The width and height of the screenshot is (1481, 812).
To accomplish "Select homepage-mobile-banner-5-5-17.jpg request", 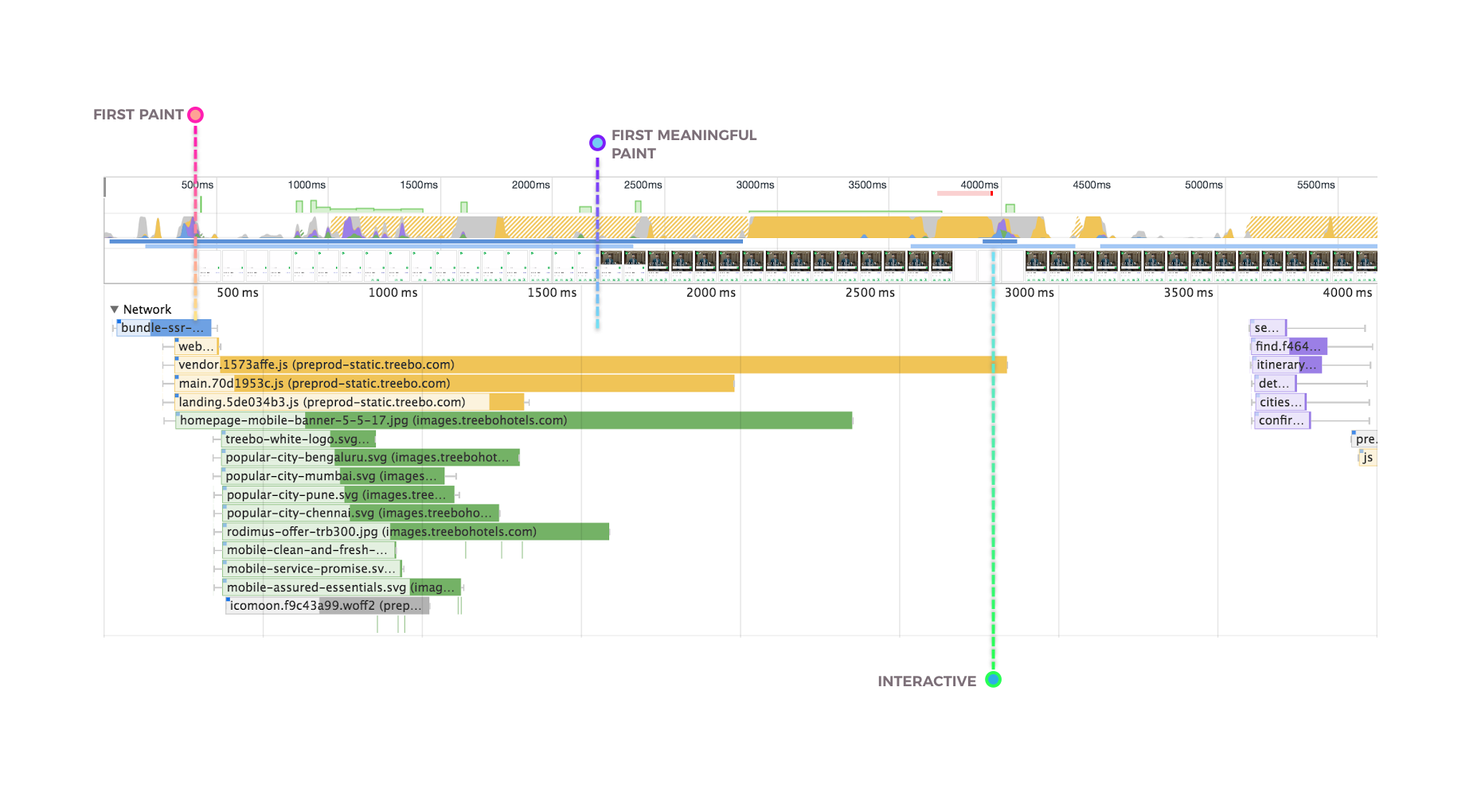I will click(514, 420).
